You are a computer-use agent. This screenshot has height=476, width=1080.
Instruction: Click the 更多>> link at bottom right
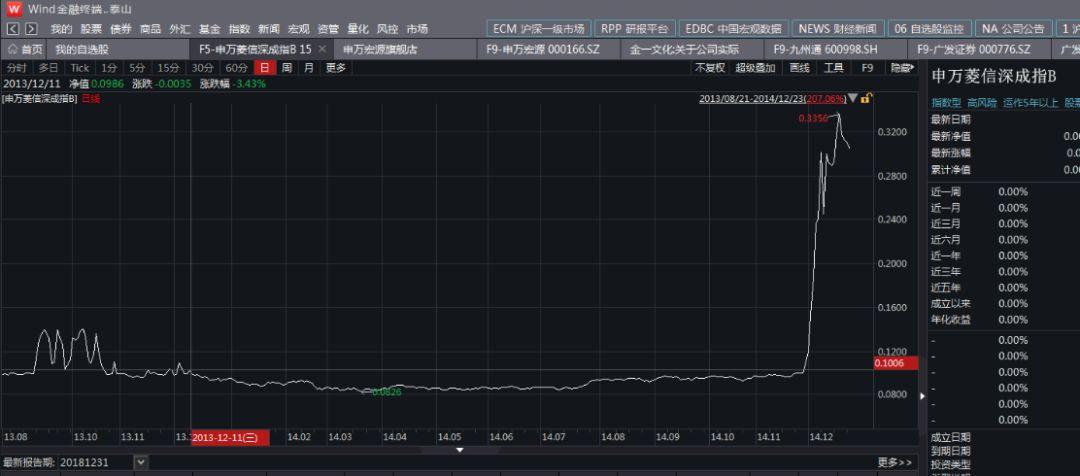(x=895, y=462)
